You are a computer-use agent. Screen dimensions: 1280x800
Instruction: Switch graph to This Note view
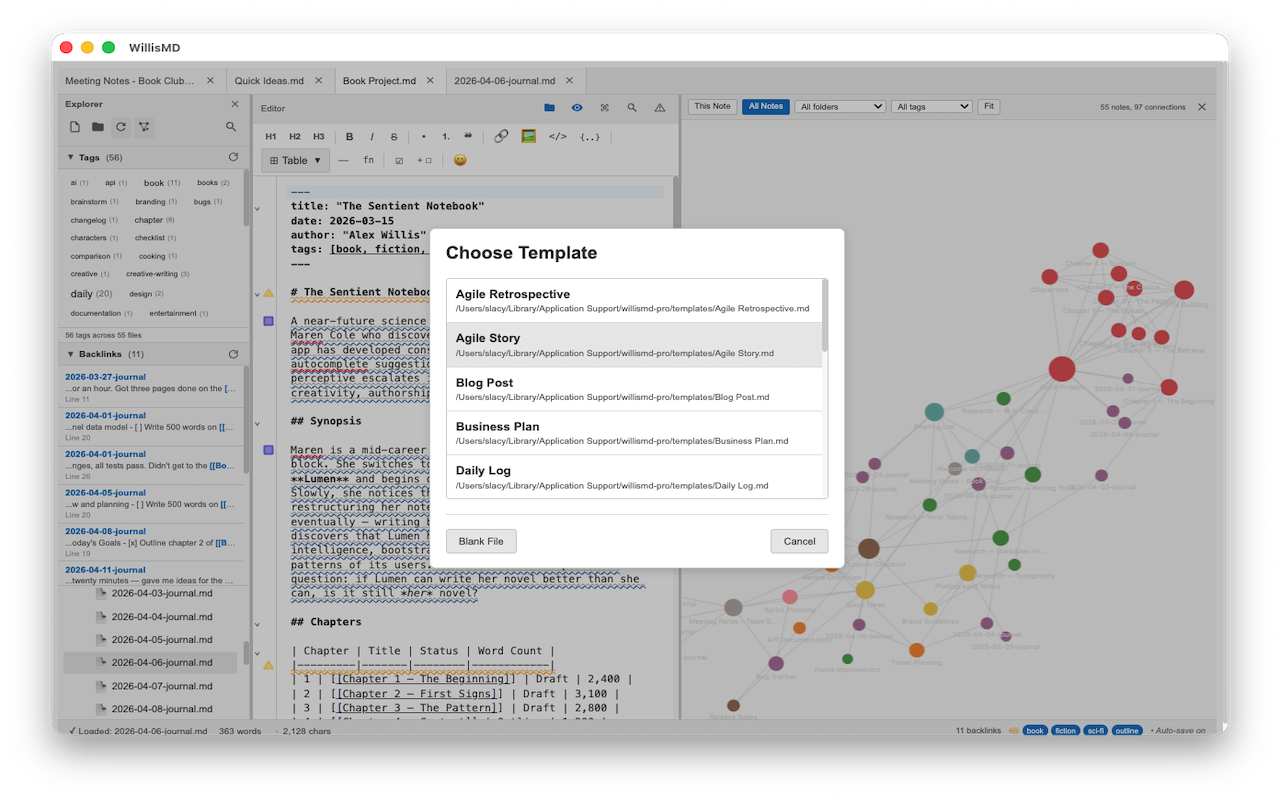pos(712,106)
